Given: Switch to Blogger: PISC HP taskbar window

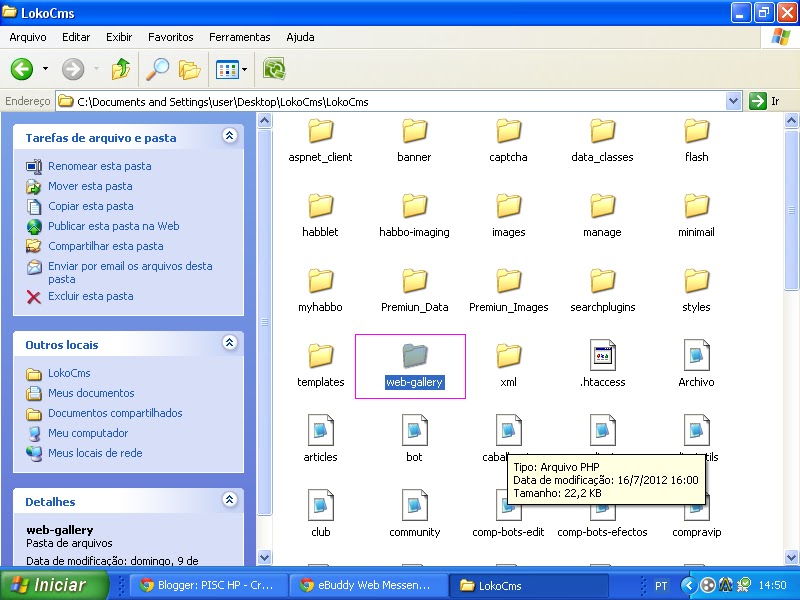Looking at the screenshot, I should (x=208, y=585).
